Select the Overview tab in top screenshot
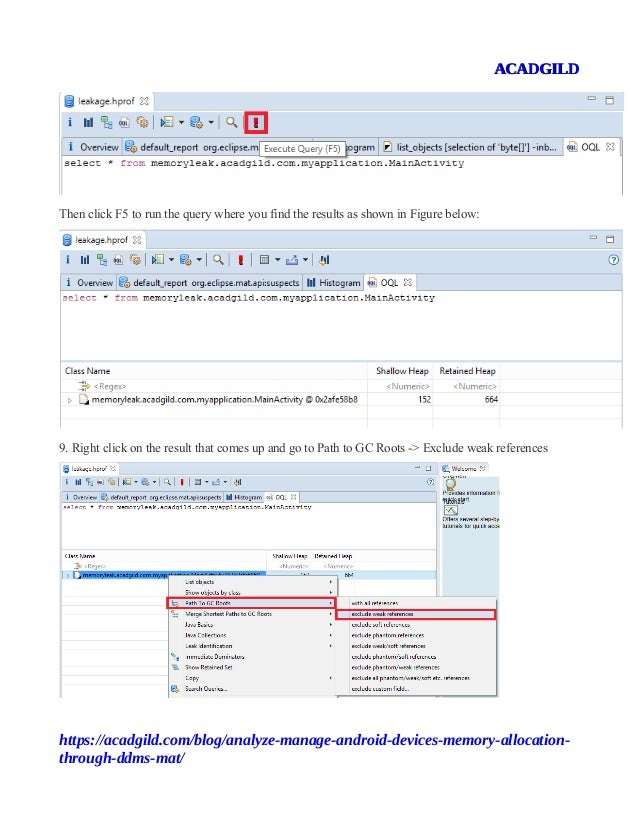Screen dimensions: 638x826 (92, 147)
